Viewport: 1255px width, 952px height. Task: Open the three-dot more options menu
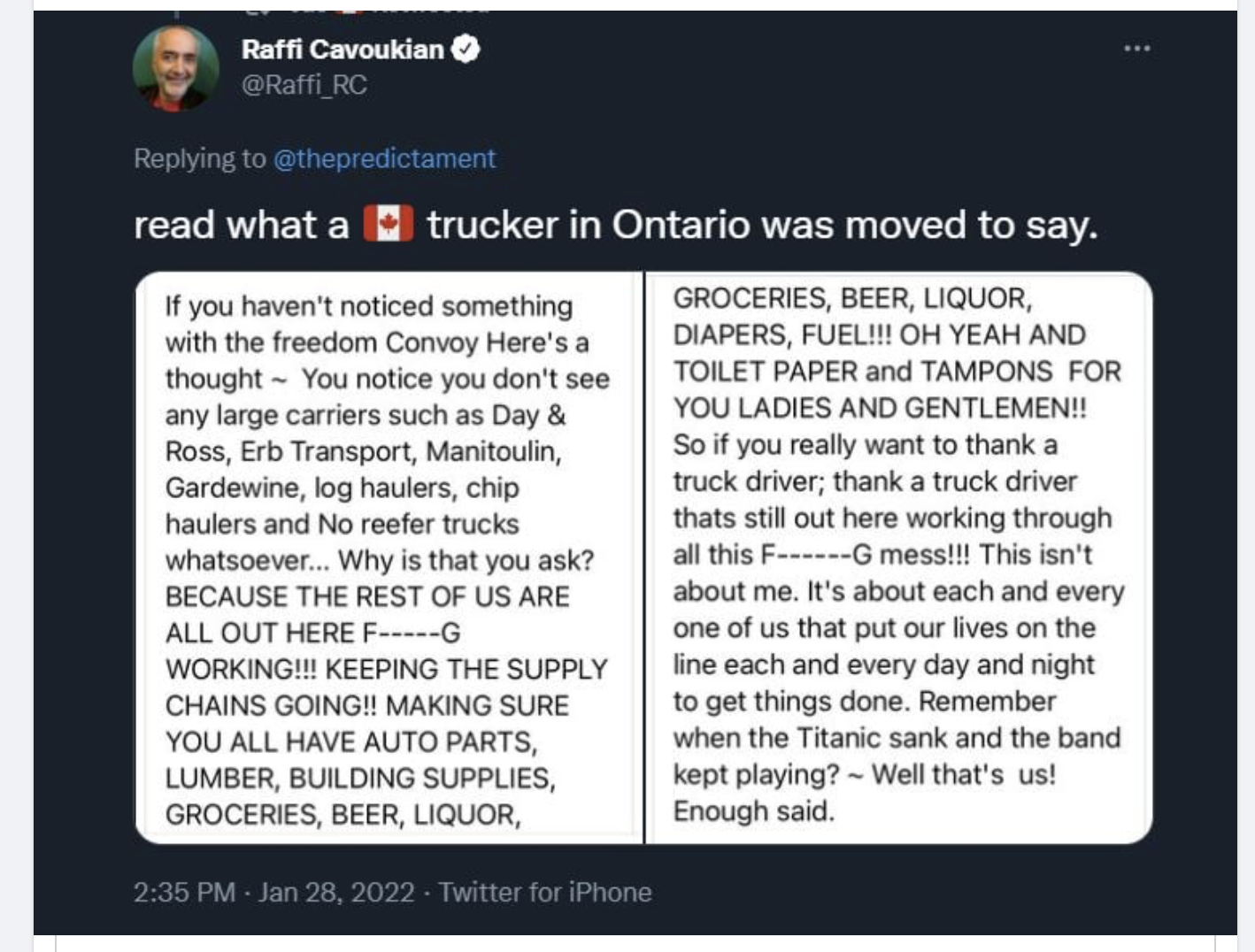(x=1136, y=48)
